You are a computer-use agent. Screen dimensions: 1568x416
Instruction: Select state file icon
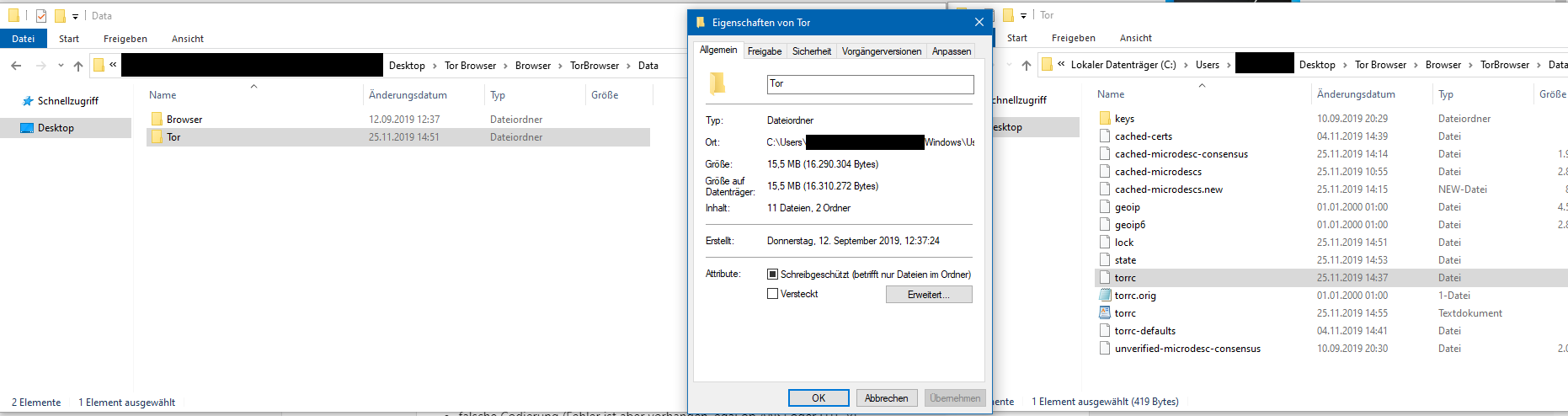point(1105,260)
